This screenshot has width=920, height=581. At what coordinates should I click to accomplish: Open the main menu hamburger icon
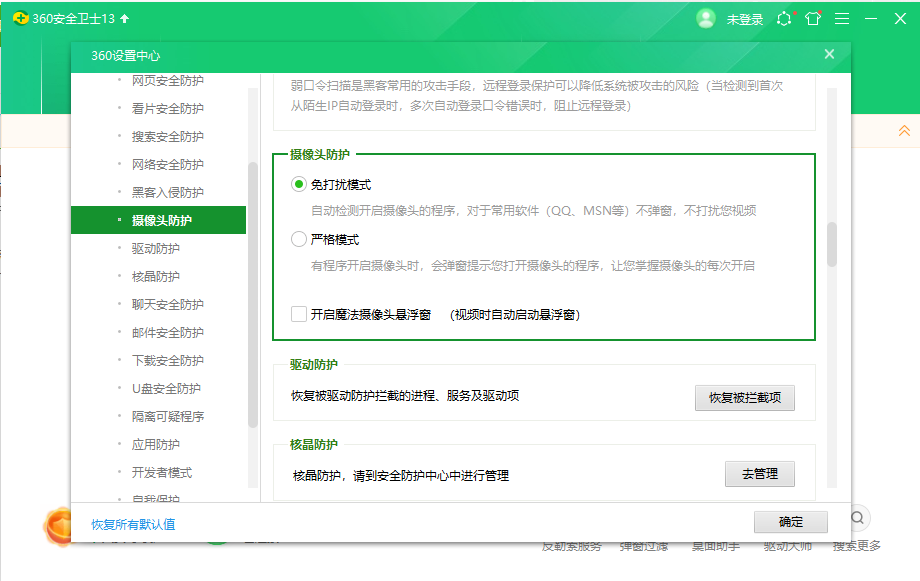tap(842, 19)
